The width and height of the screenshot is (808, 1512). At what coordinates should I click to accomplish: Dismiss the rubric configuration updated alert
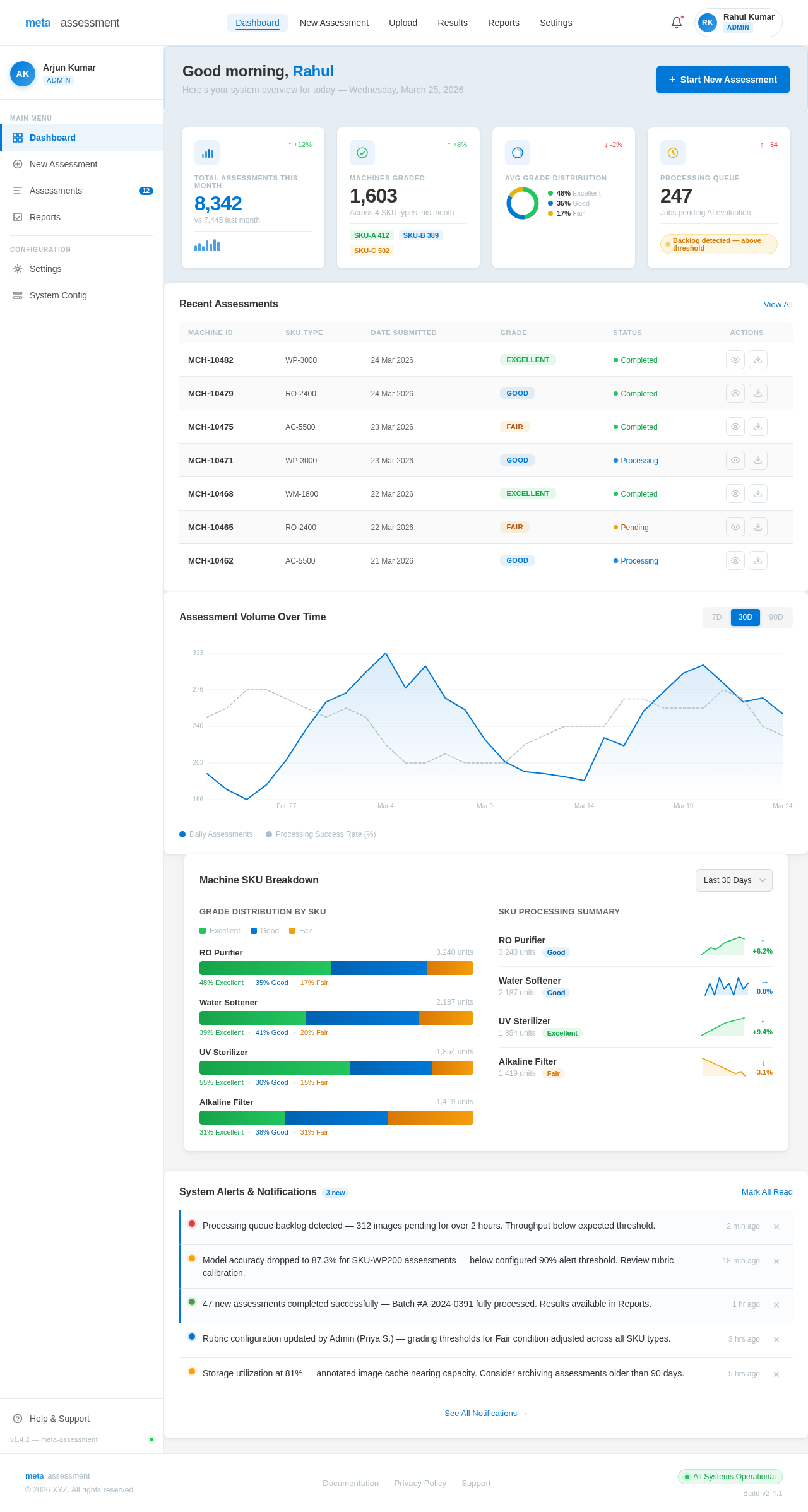776,1340
